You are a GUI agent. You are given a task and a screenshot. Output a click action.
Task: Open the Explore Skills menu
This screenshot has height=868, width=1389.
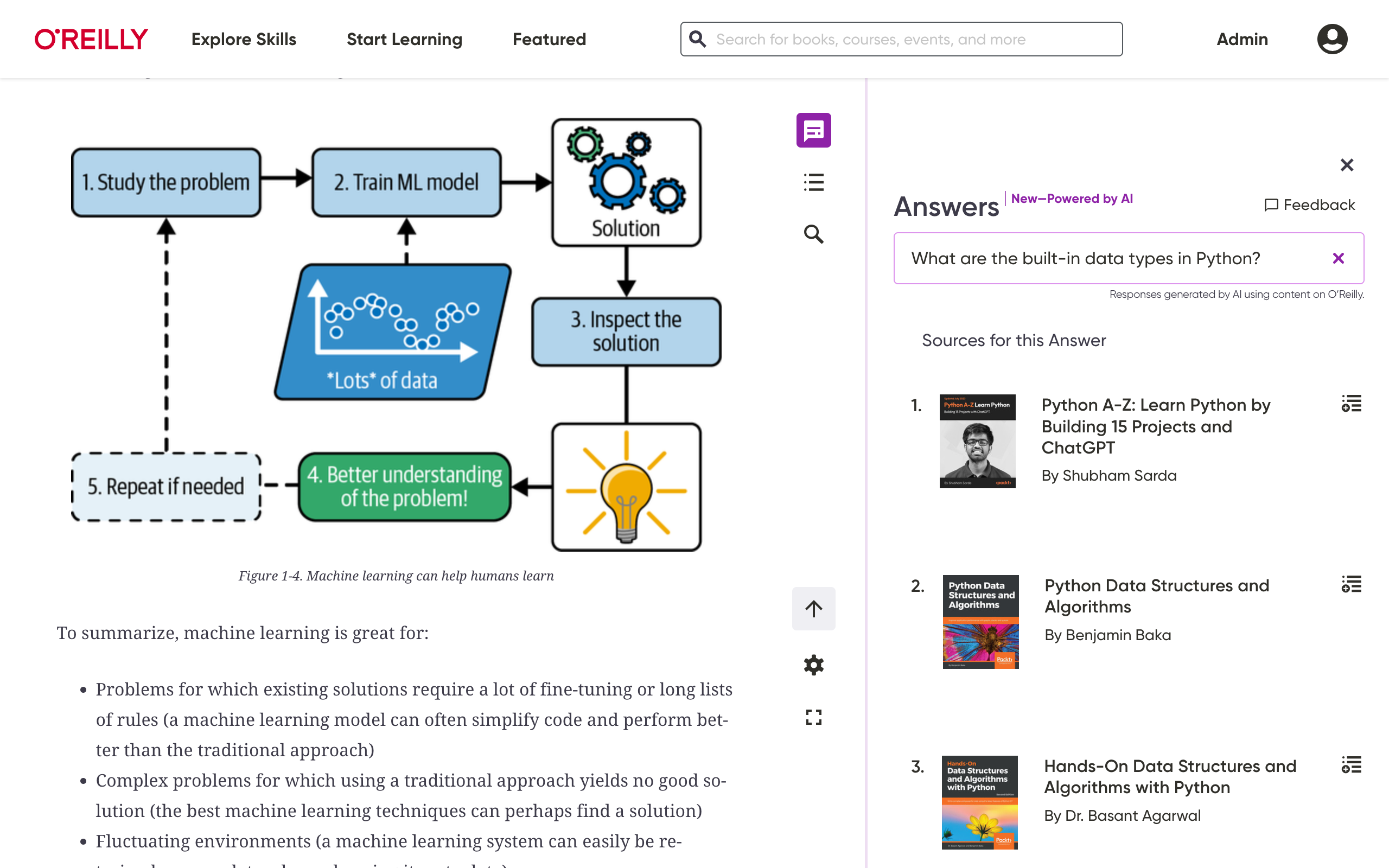[244, 39]
